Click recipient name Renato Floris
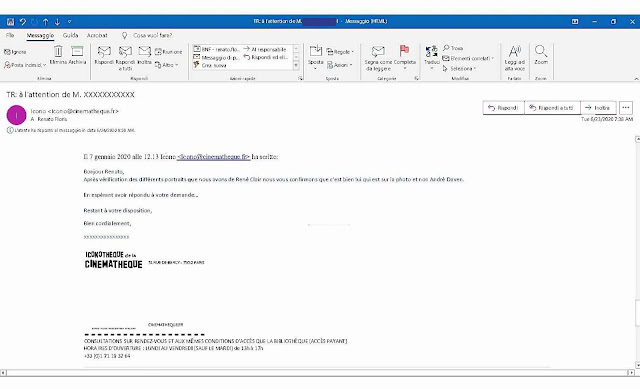Image resolution: width=640 pixels, height=389 pixels. click(52, 119)
